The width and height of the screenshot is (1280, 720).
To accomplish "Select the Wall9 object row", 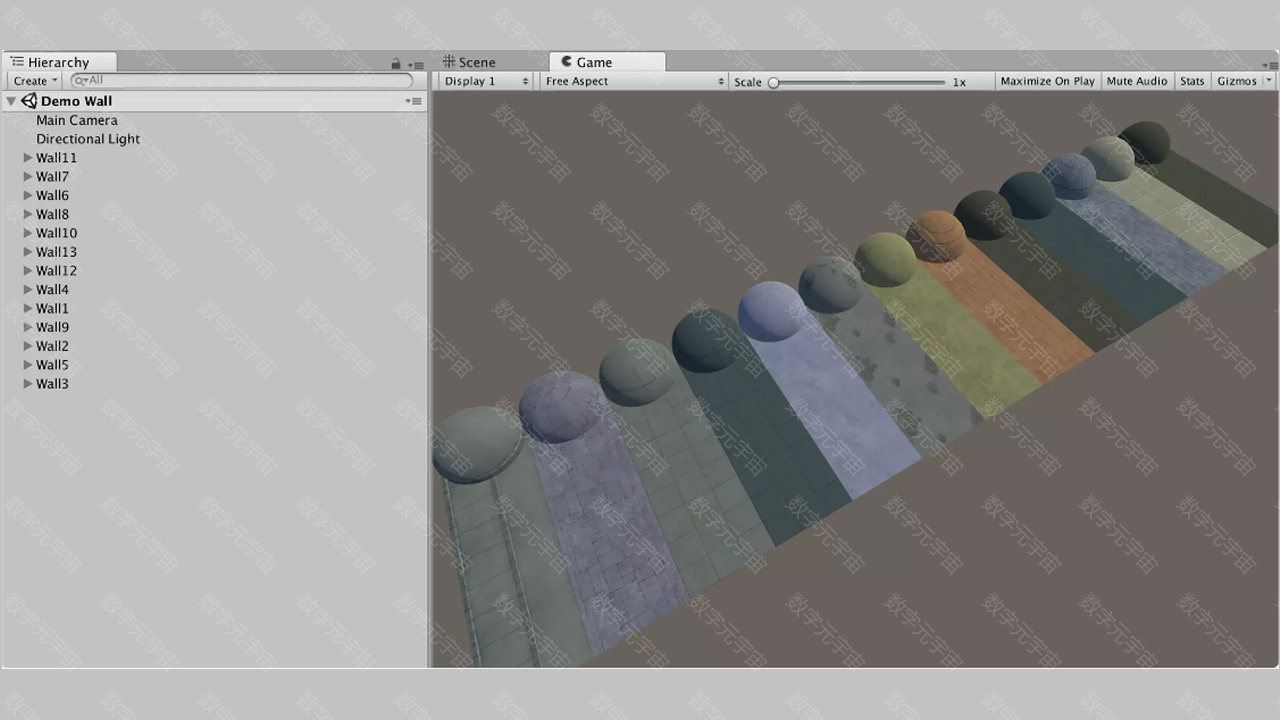I will point(215,327).
